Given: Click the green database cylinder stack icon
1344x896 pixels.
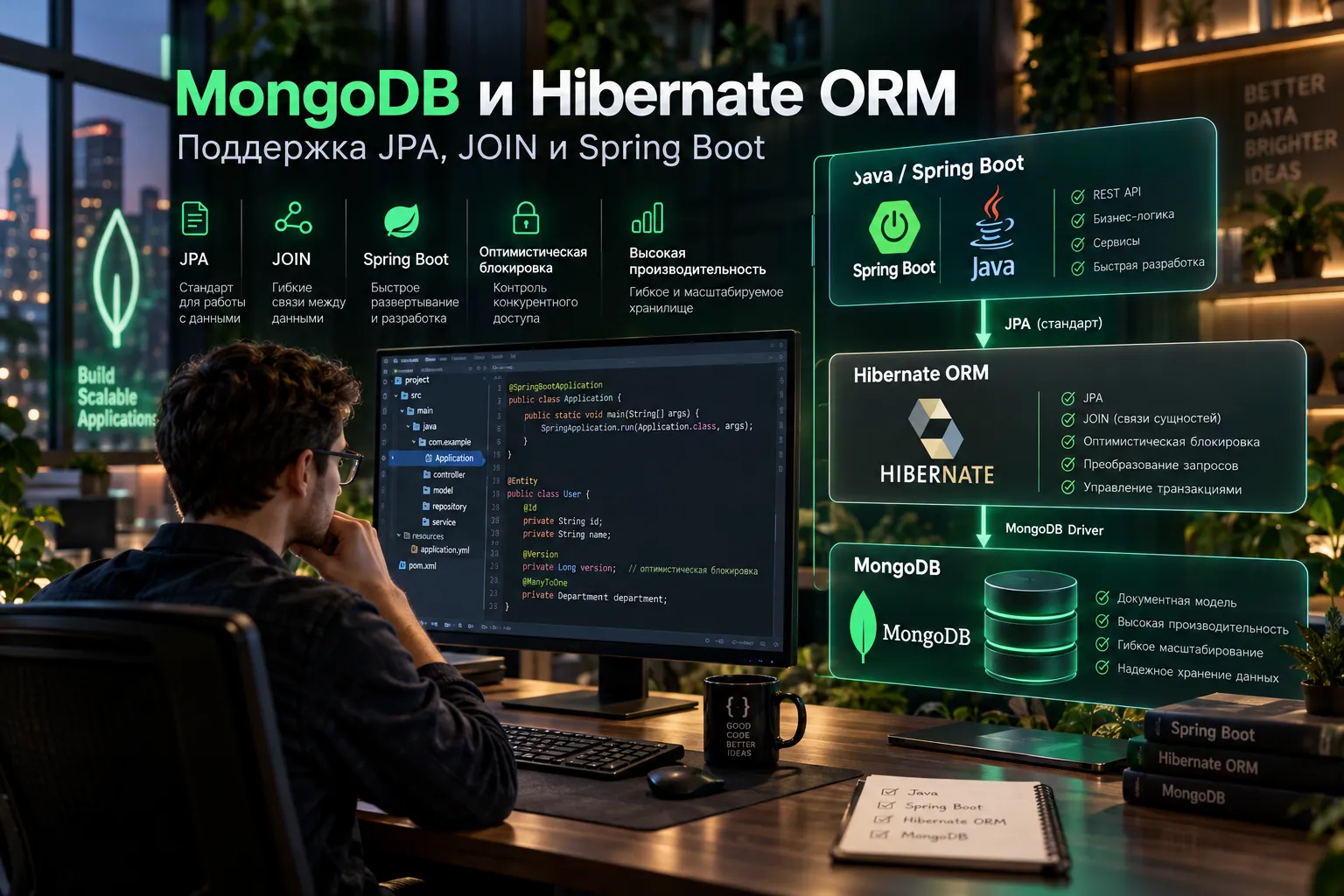Looking at the screenshot, I should pyautogui.click(x=1030, y=626).
